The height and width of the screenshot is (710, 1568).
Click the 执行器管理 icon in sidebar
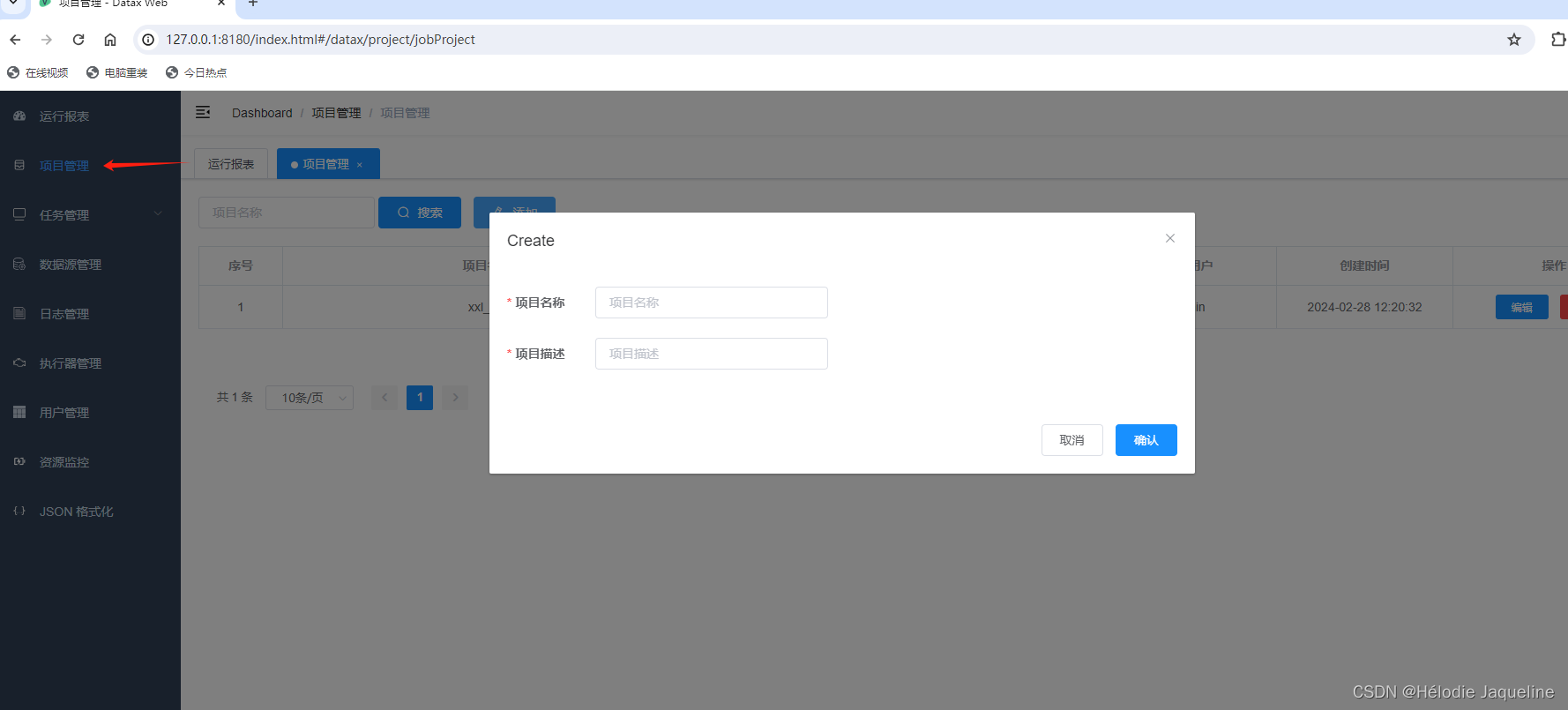coord(19,362)
